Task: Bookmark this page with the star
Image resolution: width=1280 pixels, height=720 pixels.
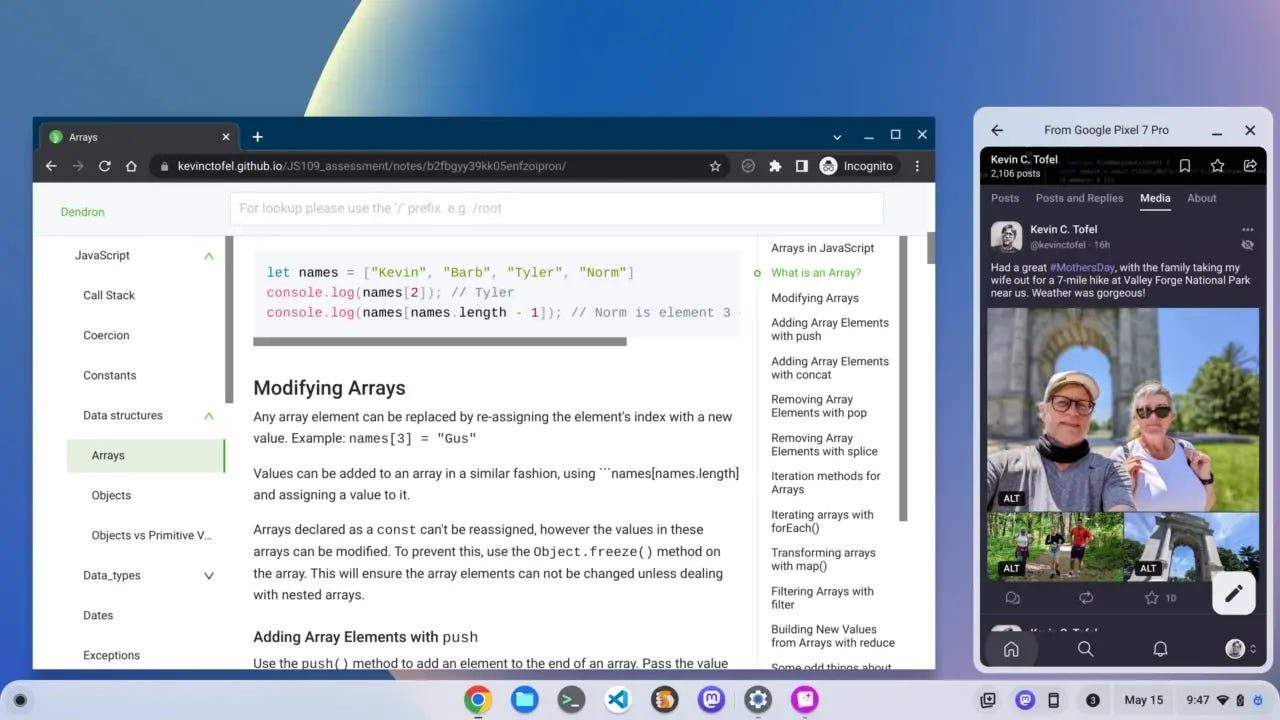Action: [715, 166]
